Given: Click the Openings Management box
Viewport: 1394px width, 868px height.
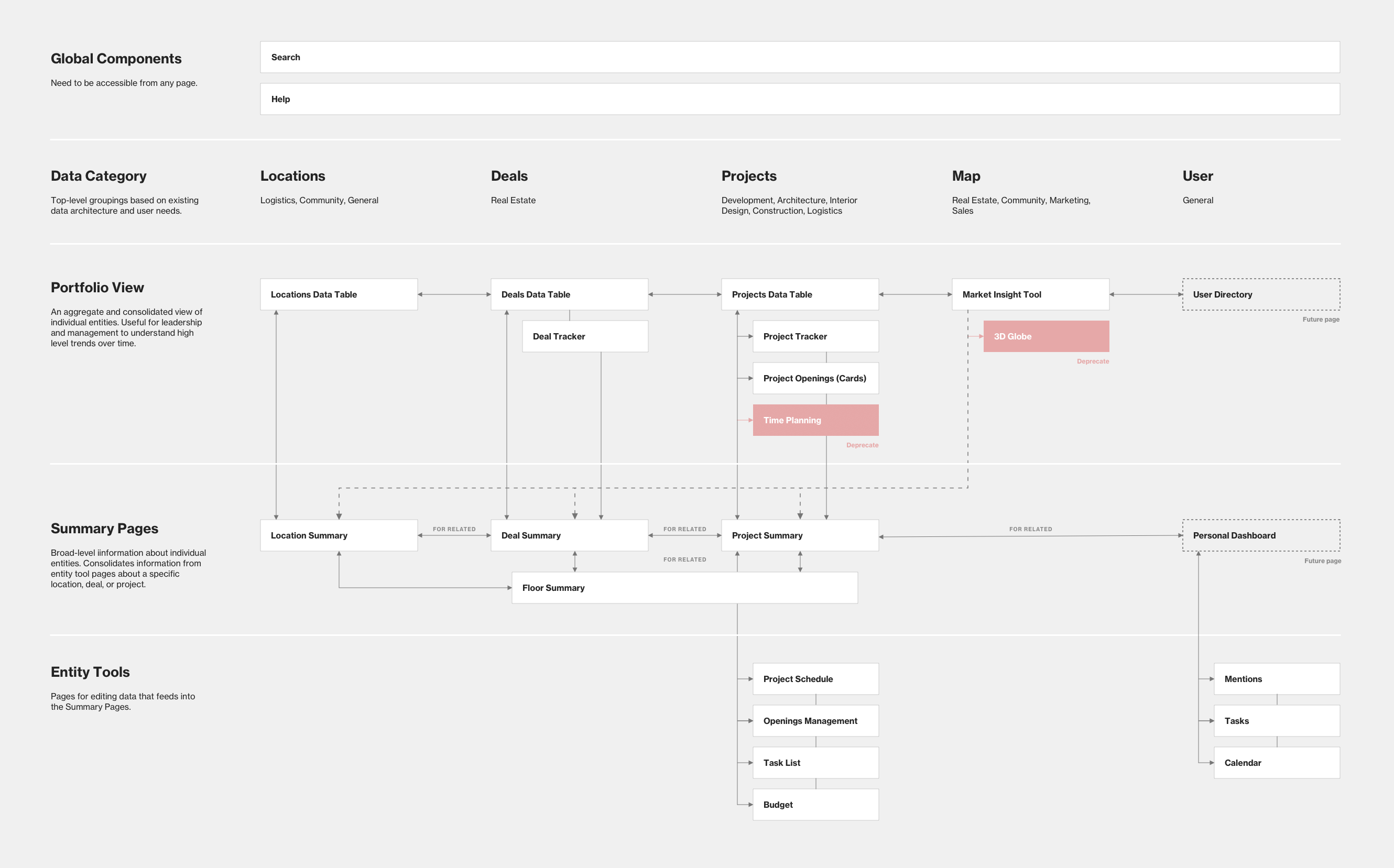Looking at the screenshot, I should point(815,721).
